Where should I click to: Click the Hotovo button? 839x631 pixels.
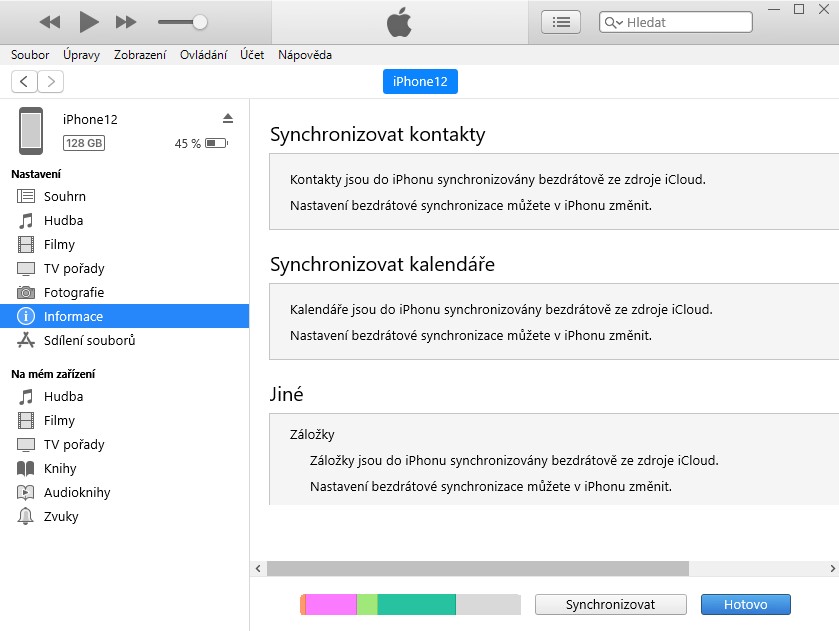coord(745,605)
